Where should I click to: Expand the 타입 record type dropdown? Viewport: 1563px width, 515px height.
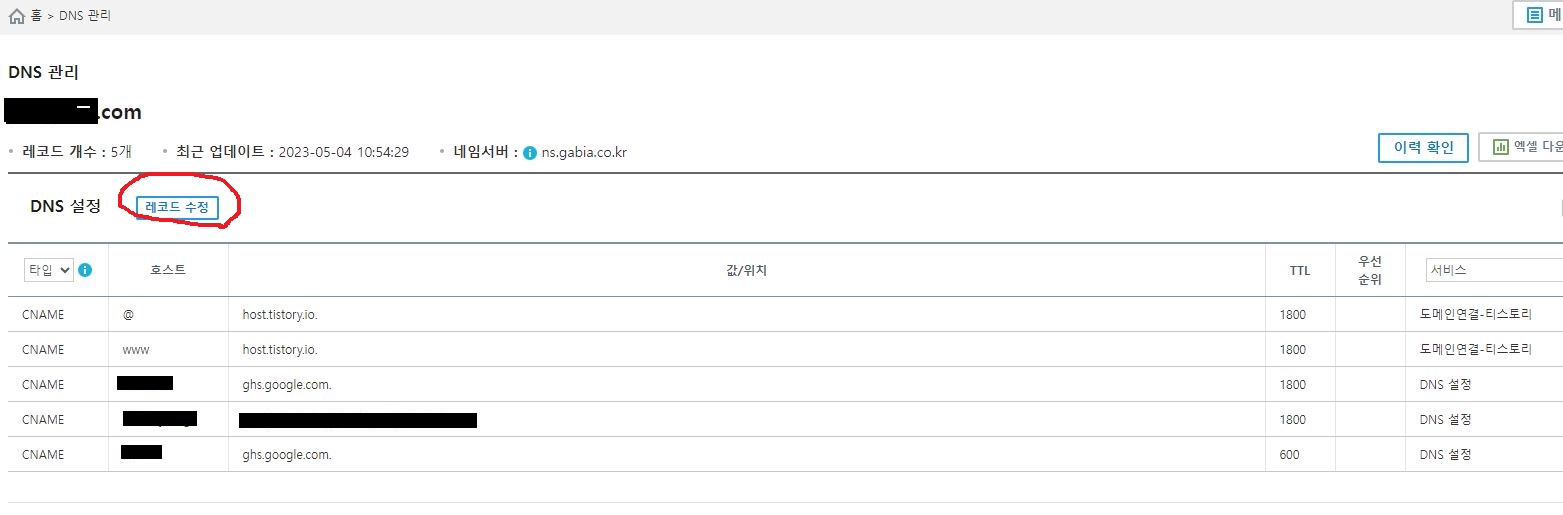coord(49,270)
